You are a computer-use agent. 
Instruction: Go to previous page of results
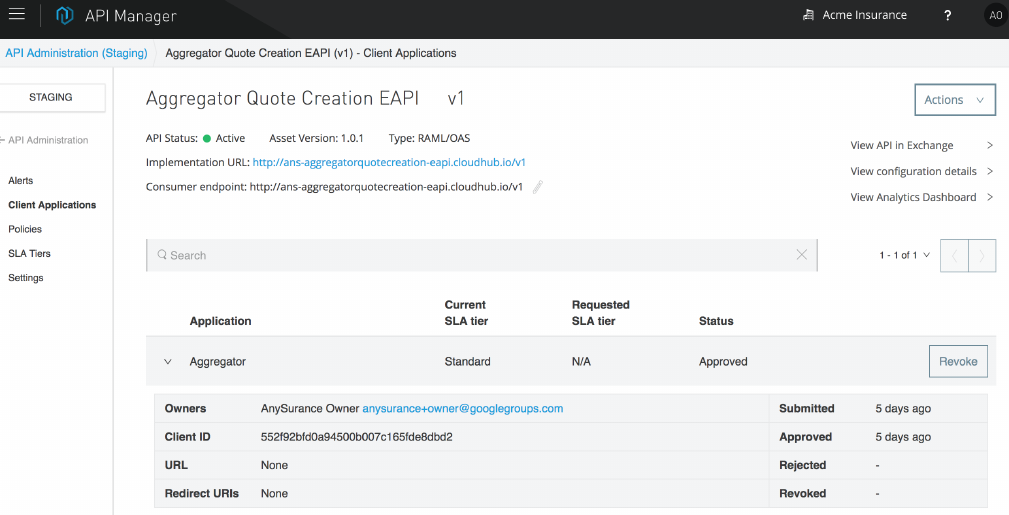(x=954, y=256)
